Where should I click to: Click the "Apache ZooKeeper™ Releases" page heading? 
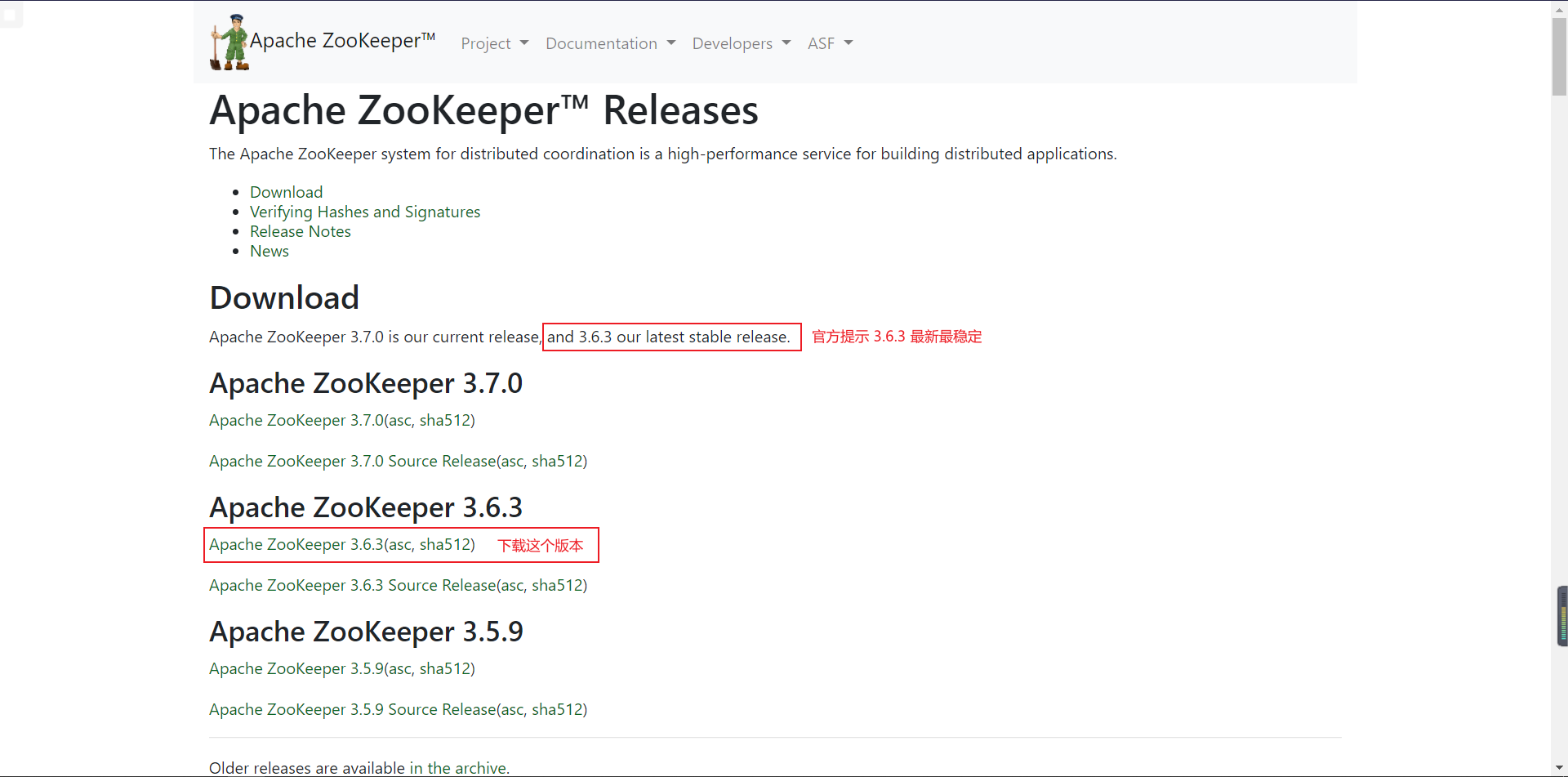pos(484,110)
